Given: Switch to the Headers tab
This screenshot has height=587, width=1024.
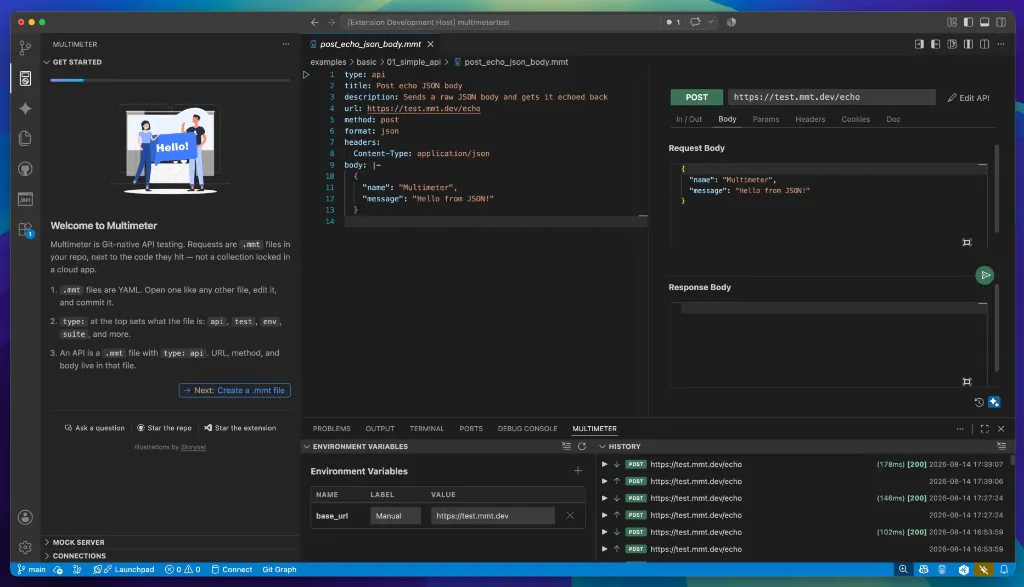Looking at the screenshot, I should 810,119.
